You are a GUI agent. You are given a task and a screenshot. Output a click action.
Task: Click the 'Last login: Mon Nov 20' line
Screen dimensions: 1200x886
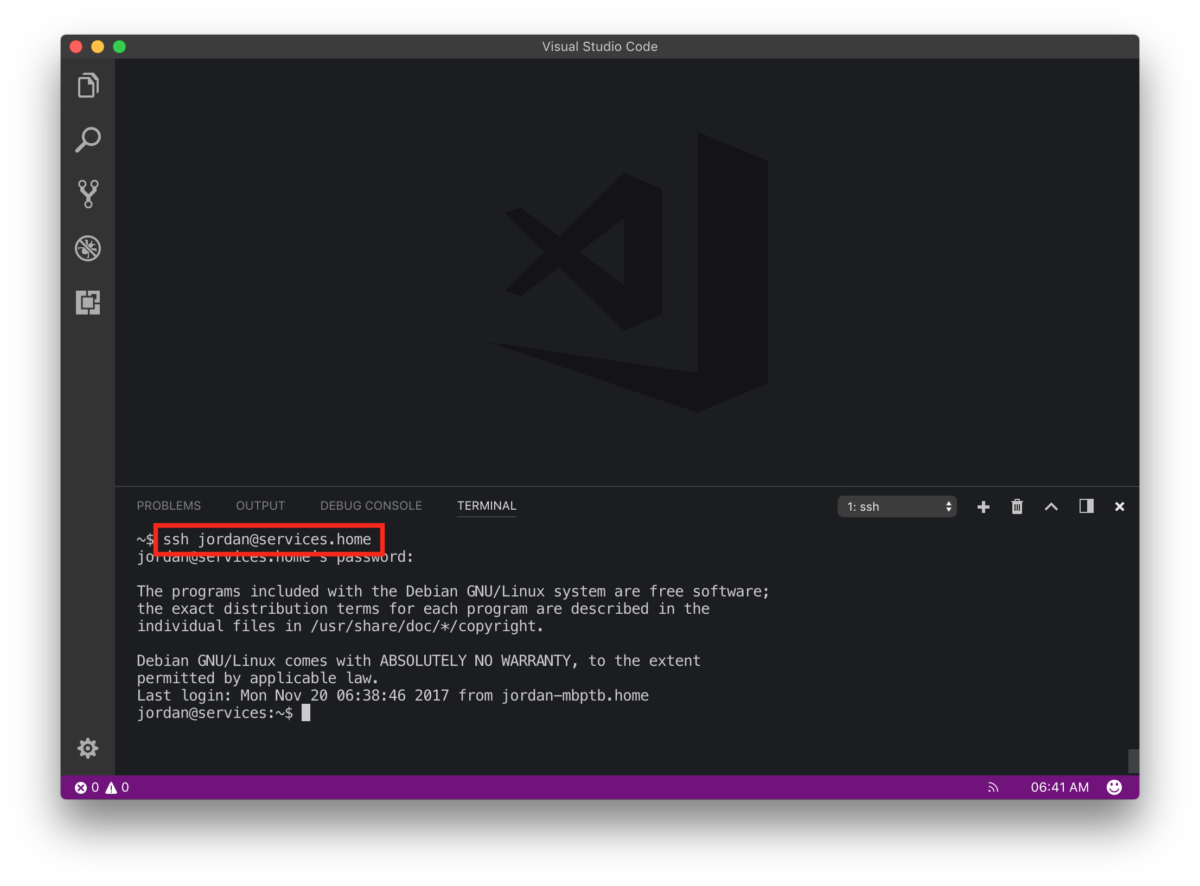pos(393,695)
